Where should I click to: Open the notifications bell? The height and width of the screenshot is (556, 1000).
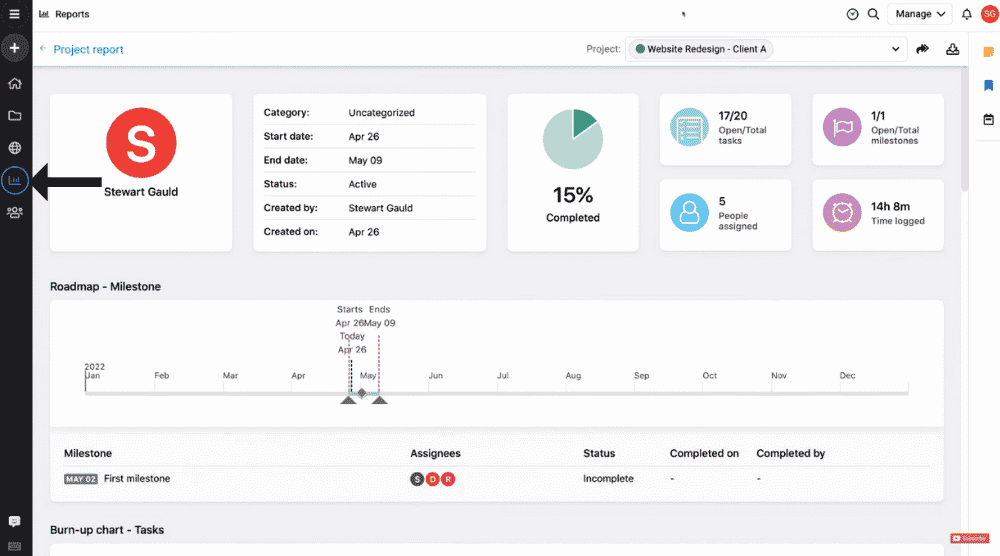[x=967, y=14]
